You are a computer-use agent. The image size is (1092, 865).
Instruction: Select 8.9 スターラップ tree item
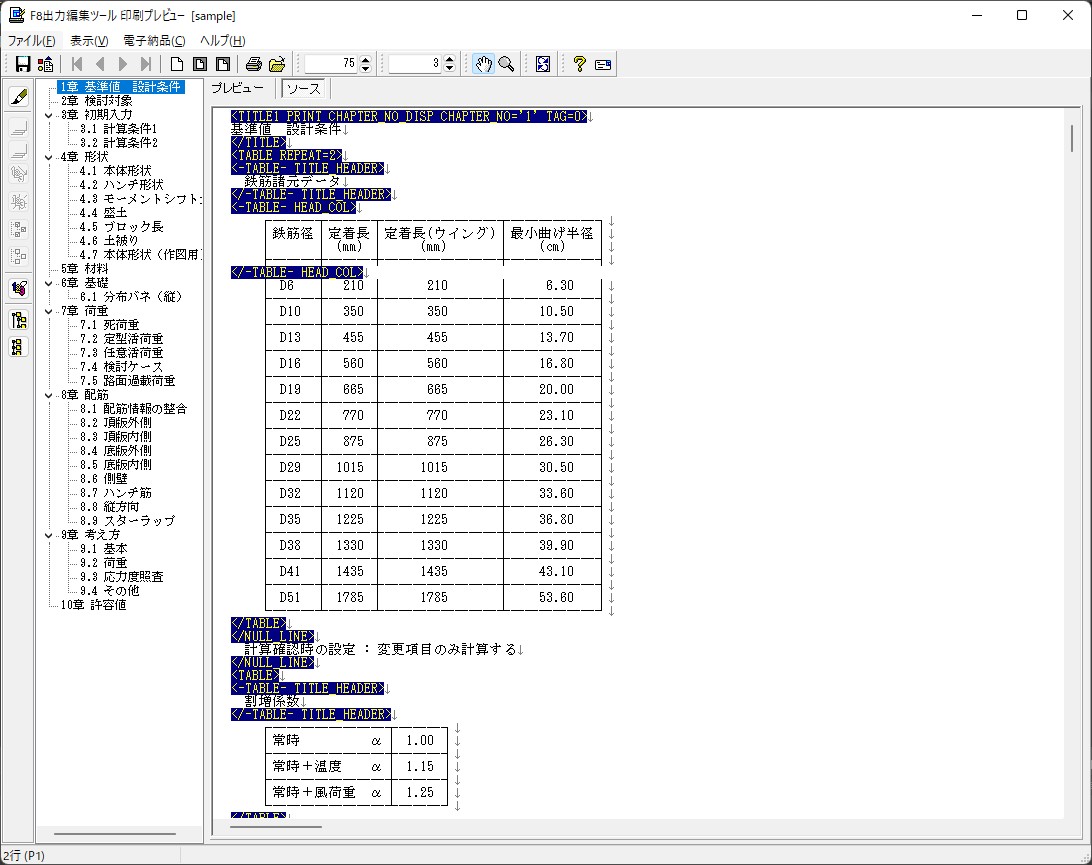(x=127, y=521)
